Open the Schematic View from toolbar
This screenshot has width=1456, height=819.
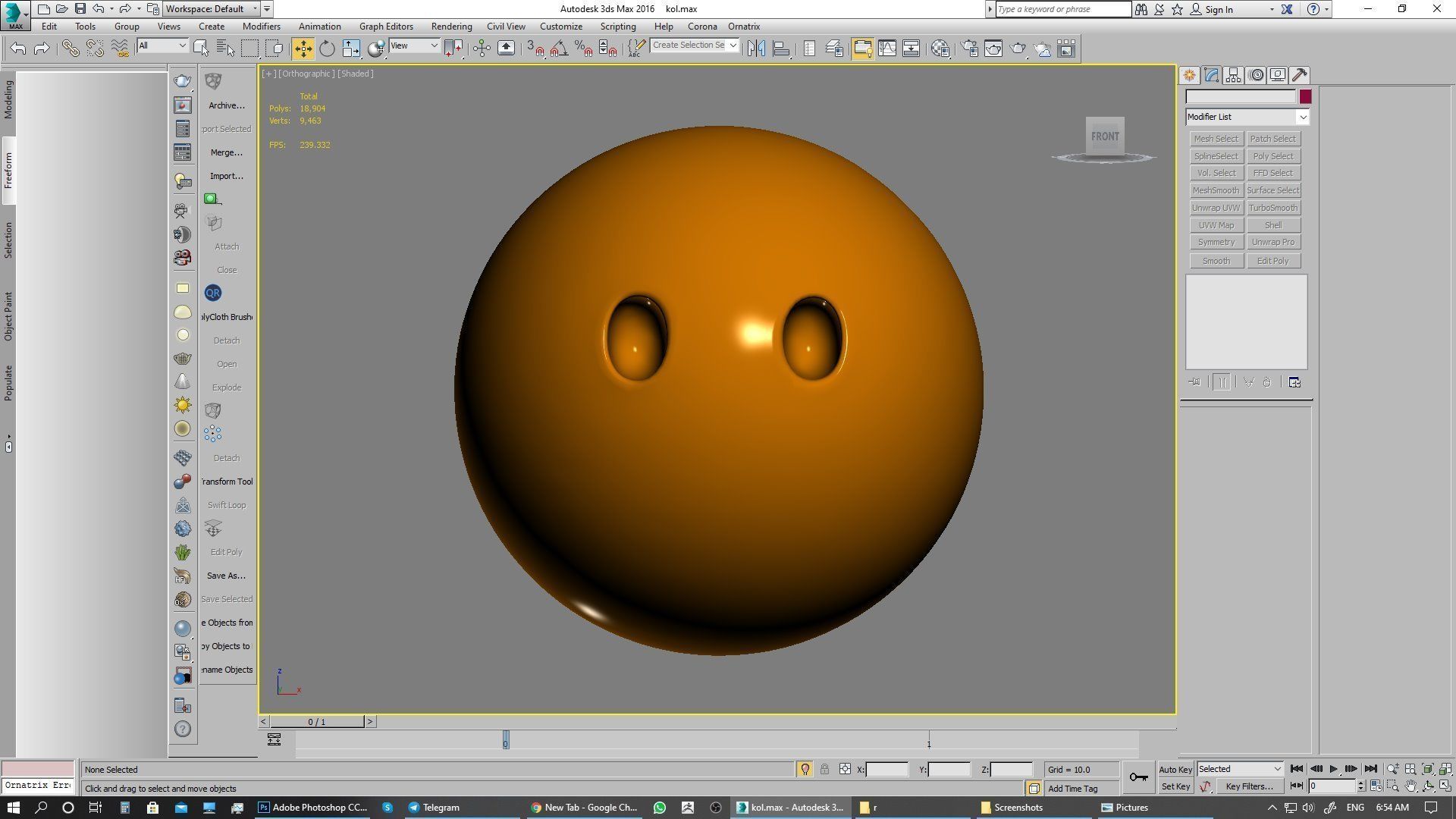(x=912, y=49)
